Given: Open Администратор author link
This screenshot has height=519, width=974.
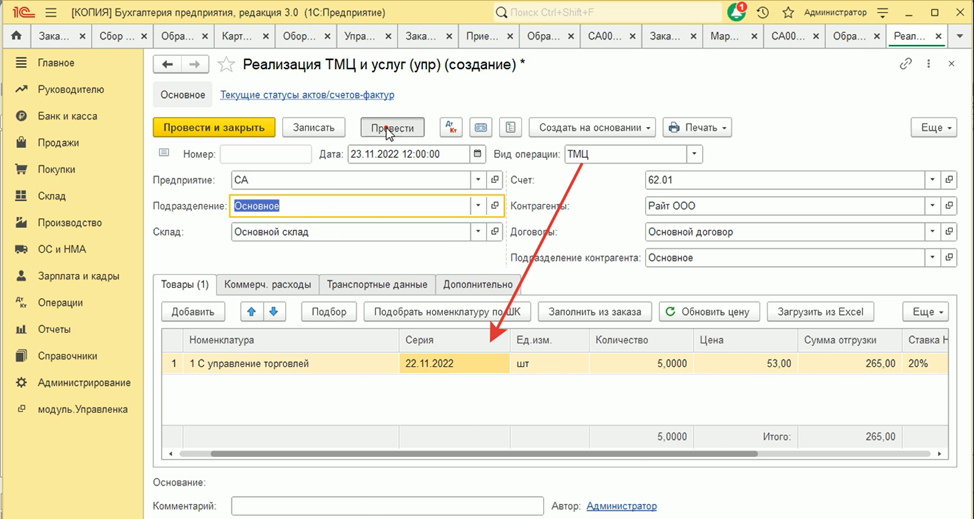Looking at the screenshot, I should point(621,506).
